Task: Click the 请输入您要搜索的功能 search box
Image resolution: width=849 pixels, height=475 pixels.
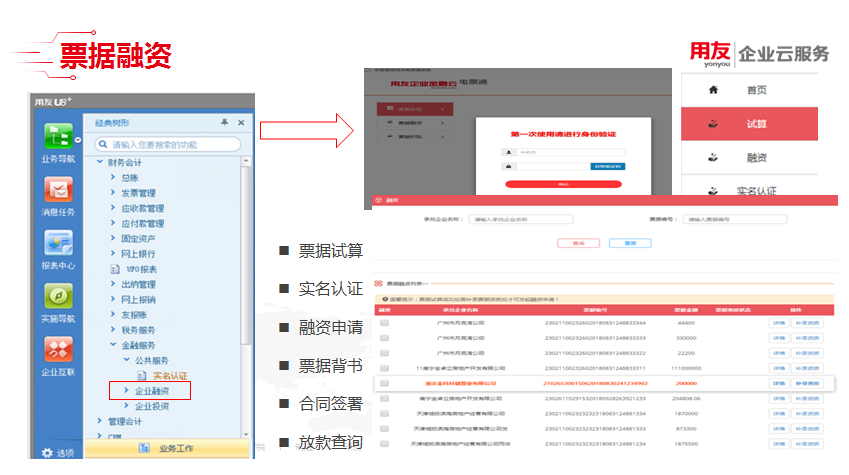Action: pyautogui.click(x=167, y=144)
